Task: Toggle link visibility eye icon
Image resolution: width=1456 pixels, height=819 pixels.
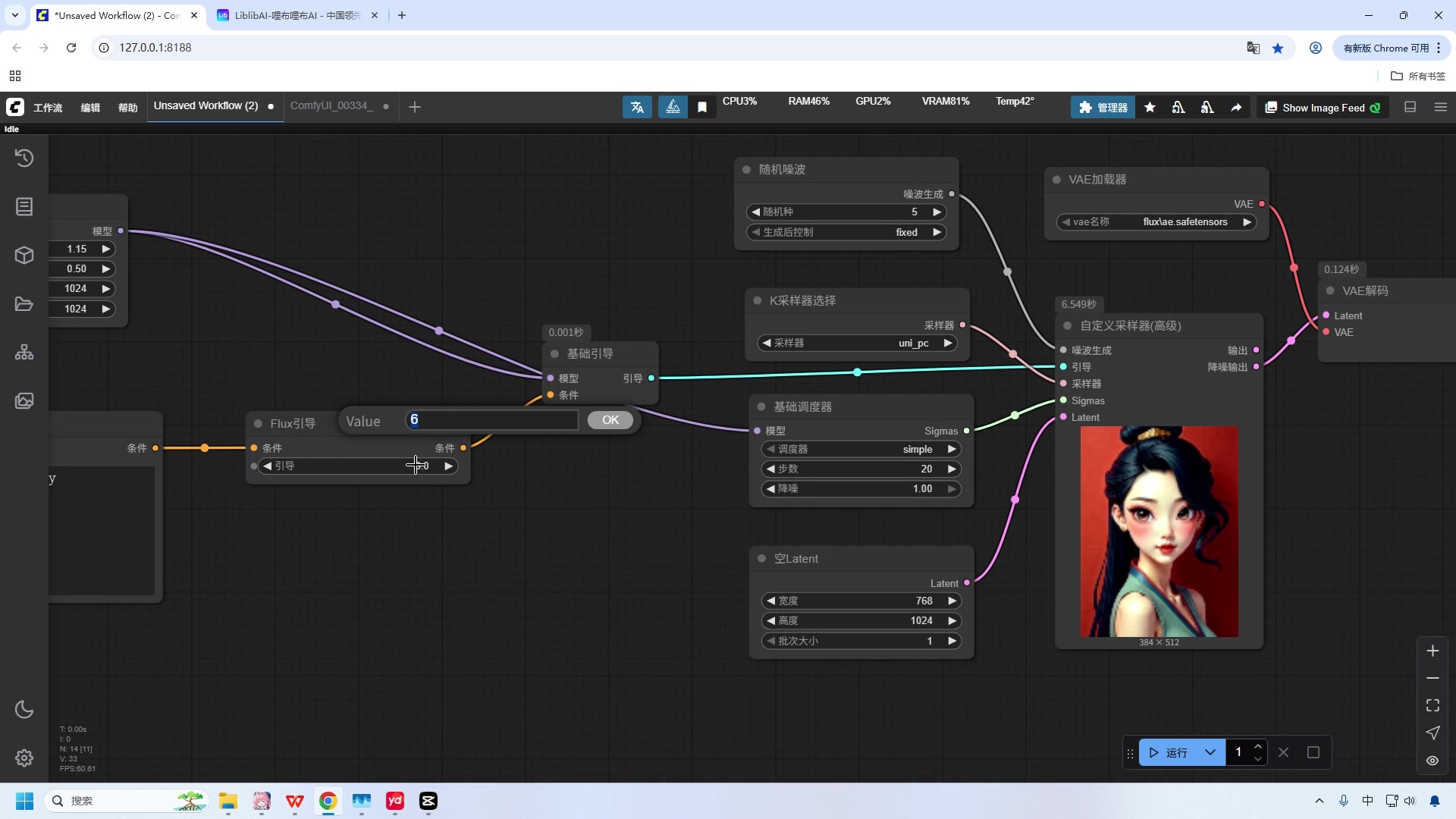Action: point(1432,760)
